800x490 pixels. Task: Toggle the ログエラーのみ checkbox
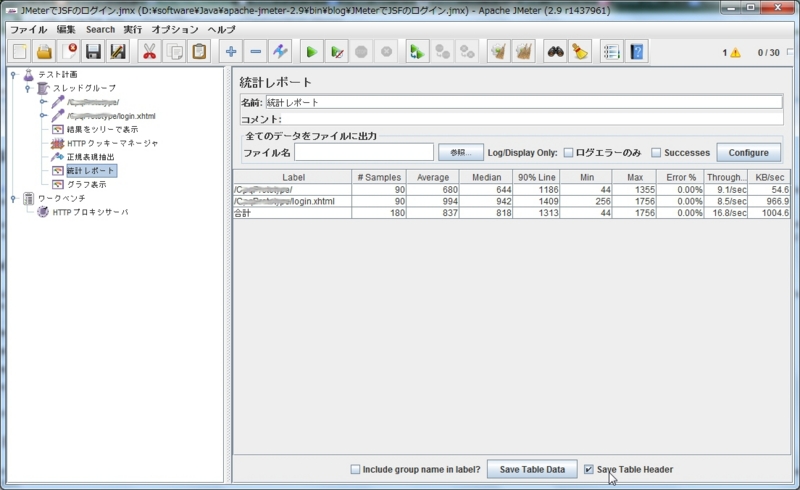click(568, 153)
